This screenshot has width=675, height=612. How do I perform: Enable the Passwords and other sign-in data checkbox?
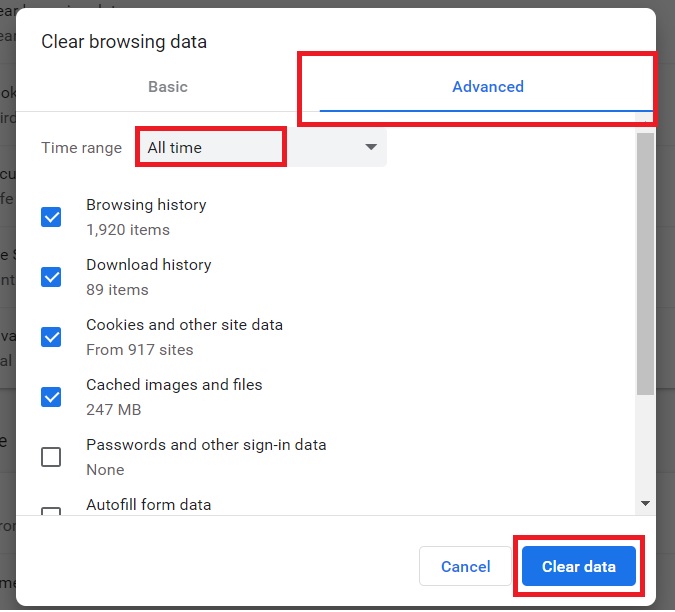pyautogui.click(x=51, y=457)
